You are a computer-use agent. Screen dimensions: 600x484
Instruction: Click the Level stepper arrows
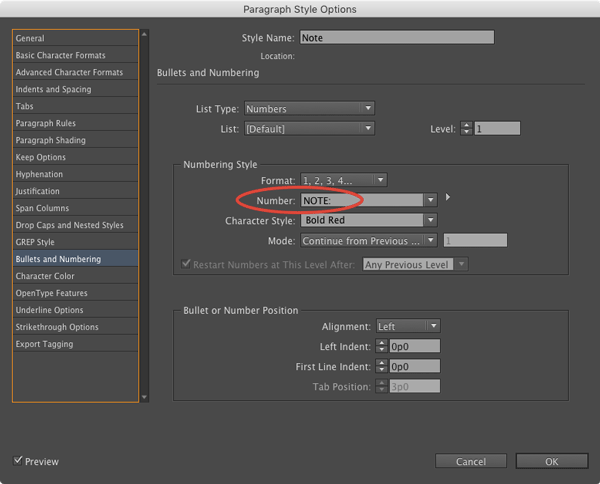(466, 128)
